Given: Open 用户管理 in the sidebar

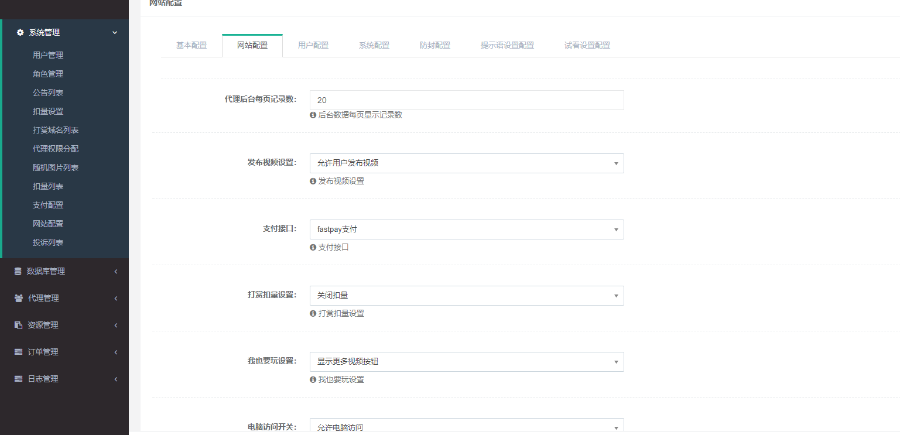Looking at the screenshot, I should 48,56.
